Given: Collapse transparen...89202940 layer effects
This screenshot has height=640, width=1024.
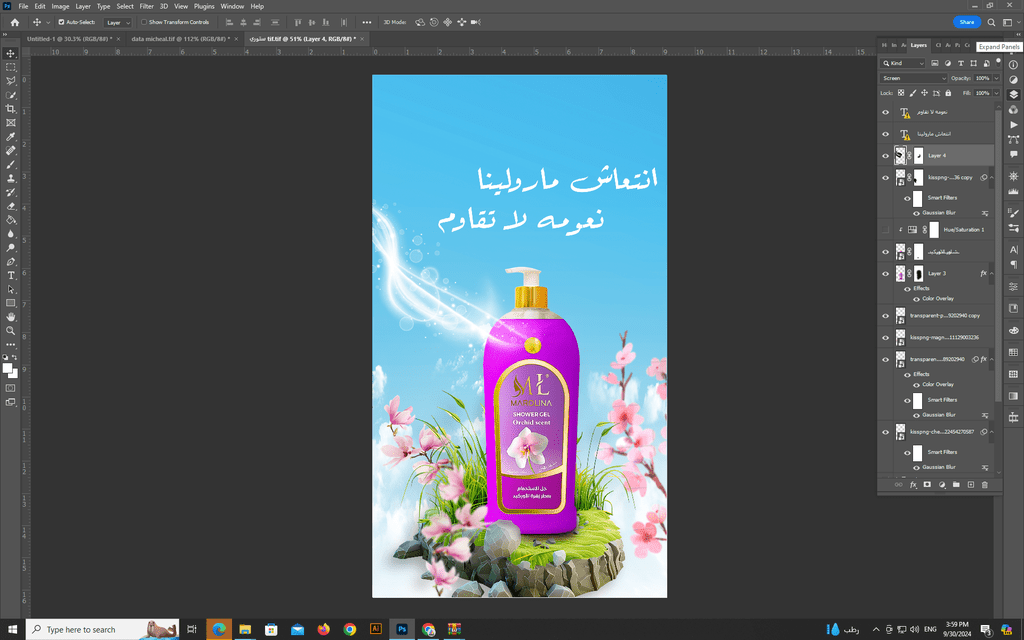Looking at the screenshot, I should pyautogui.click(x=991, y=360).
